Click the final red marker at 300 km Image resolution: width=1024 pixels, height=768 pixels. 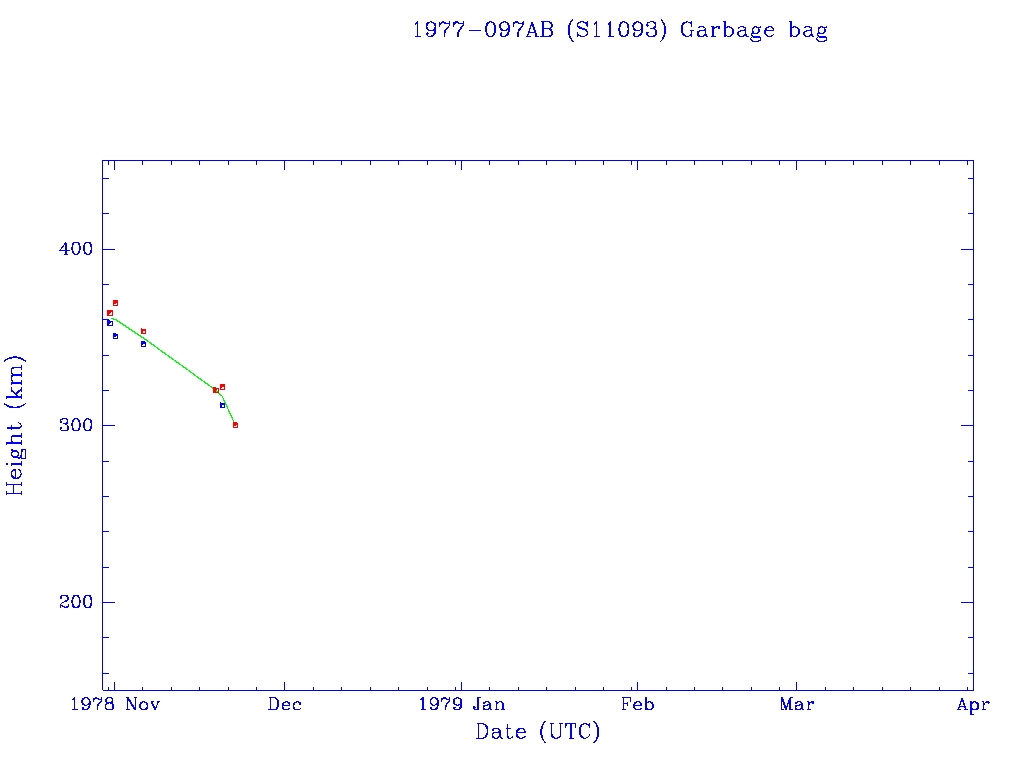235,425
